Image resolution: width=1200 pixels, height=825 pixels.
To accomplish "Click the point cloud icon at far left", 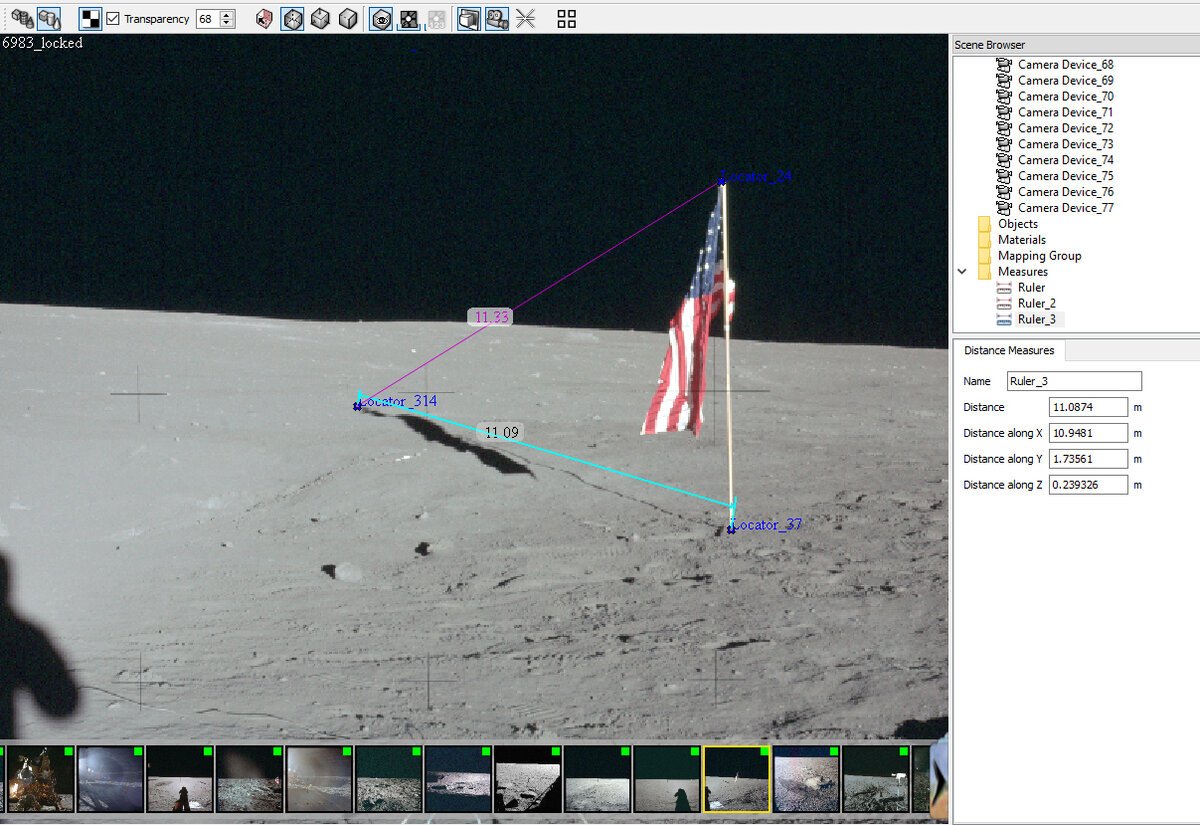I will point(21,19).
